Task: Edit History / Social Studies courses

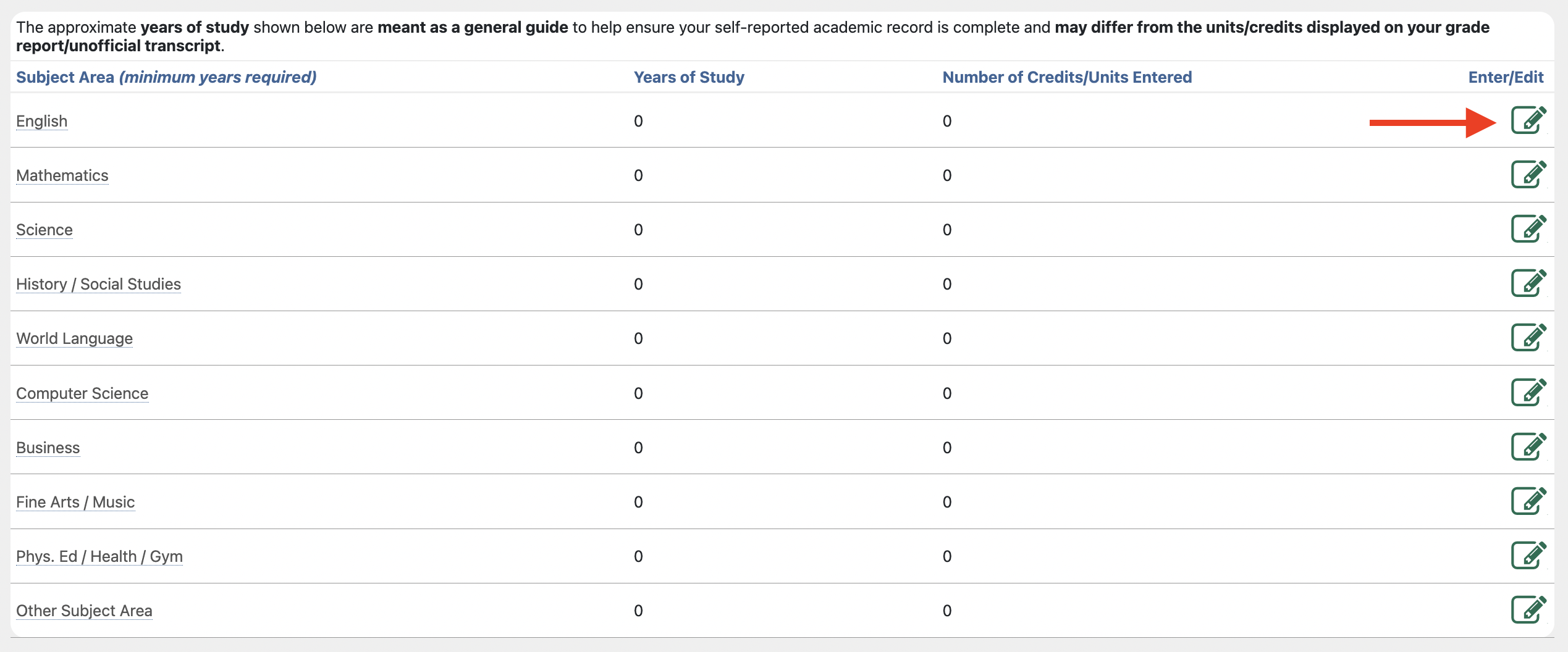Action: pyautogui.click(x=1528, y=283)
